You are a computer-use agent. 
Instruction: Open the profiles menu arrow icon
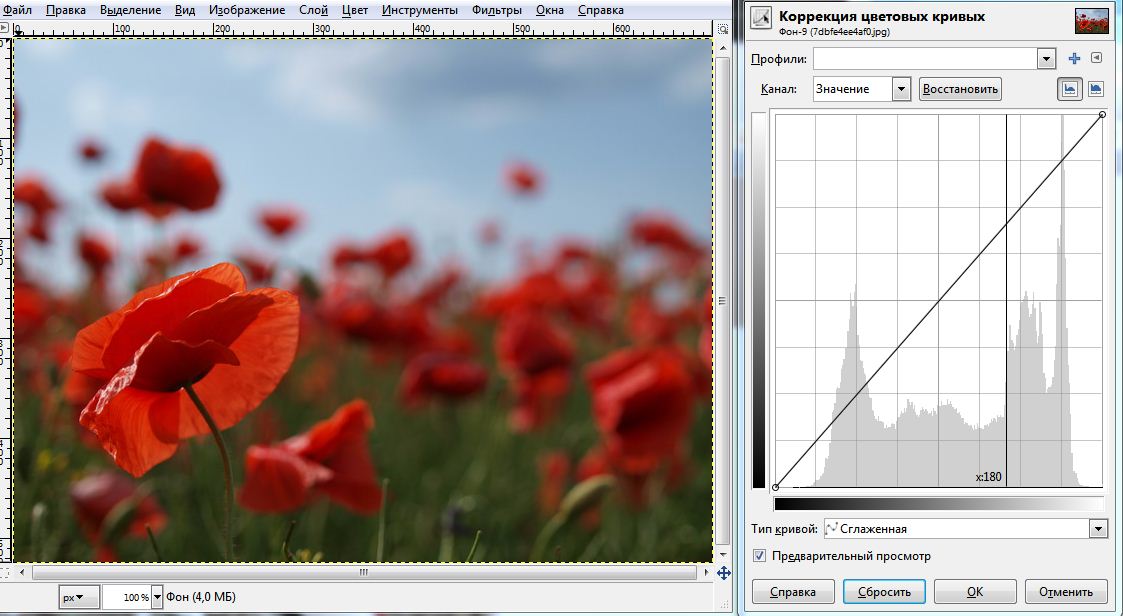pos(1096,59)
